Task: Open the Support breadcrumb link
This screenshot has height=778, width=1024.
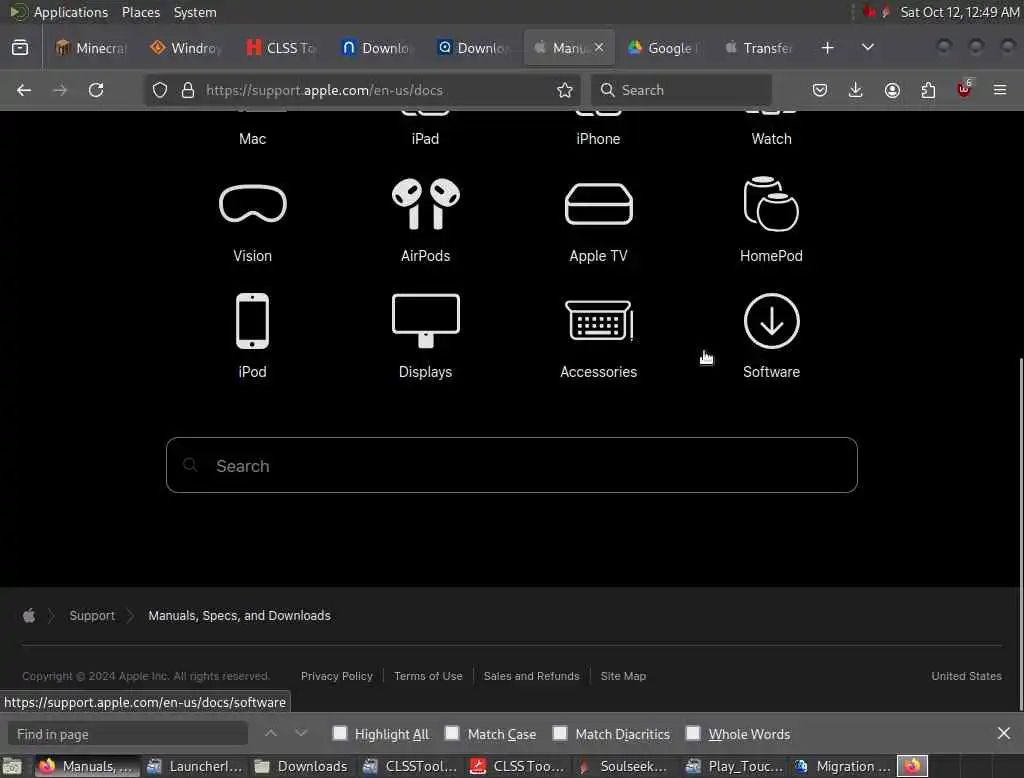Action: 92,615
